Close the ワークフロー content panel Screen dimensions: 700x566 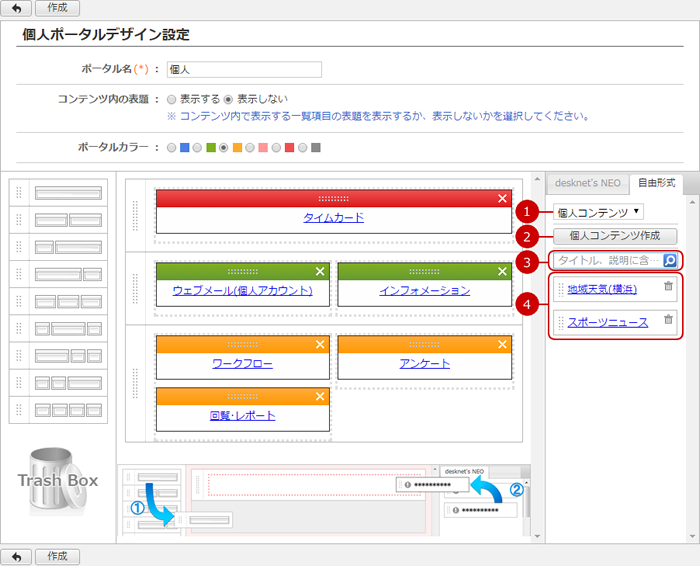(x=320, y=344)
